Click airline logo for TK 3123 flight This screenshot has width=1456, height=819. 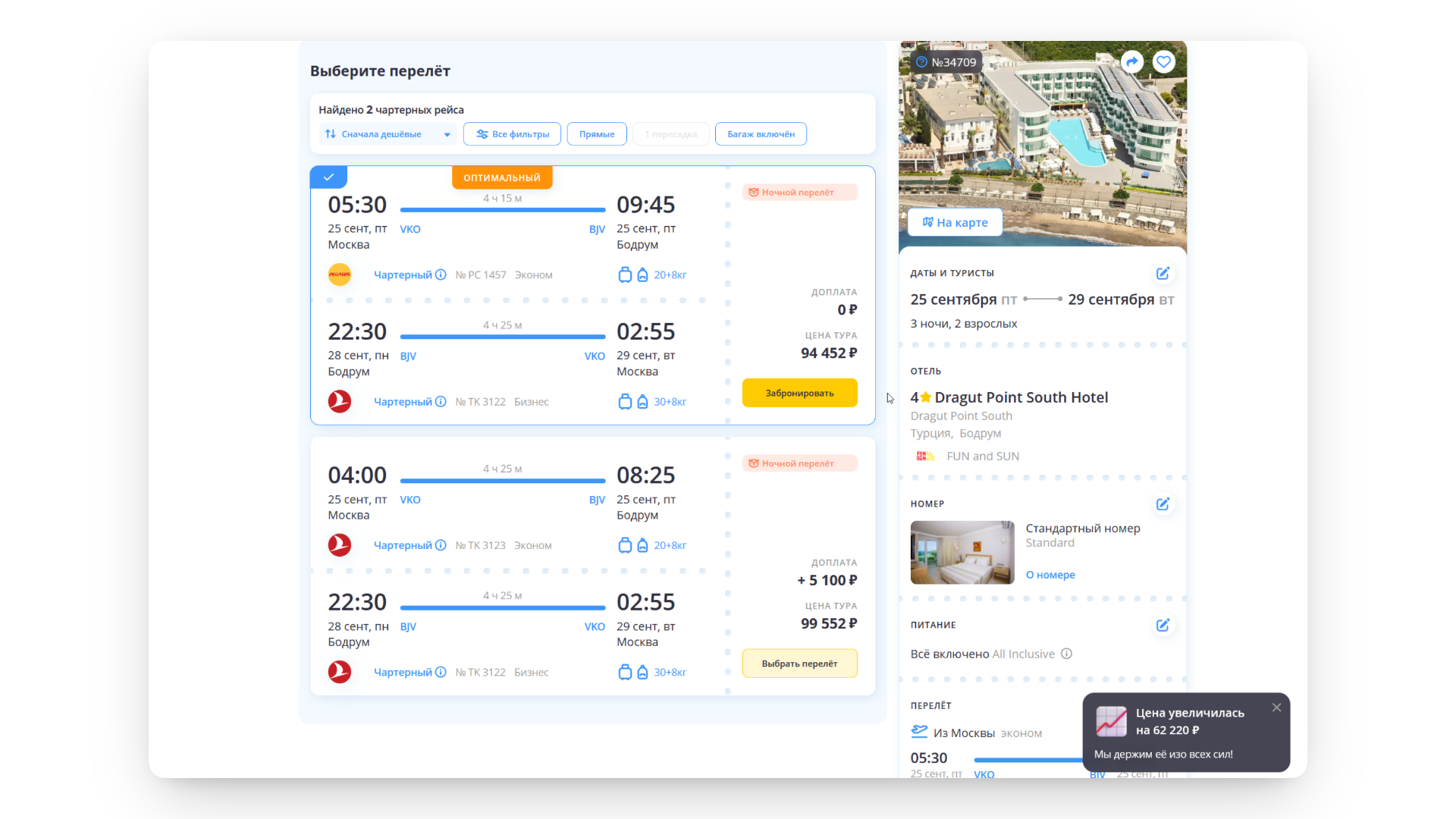340,545
